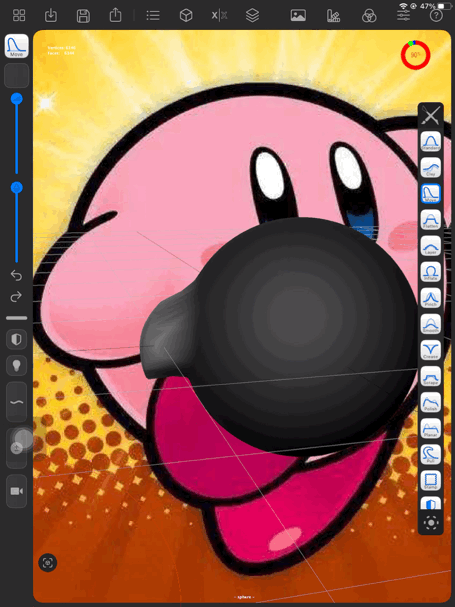
Task: Select the Crease brush
Action: click(x=431, y=350)
